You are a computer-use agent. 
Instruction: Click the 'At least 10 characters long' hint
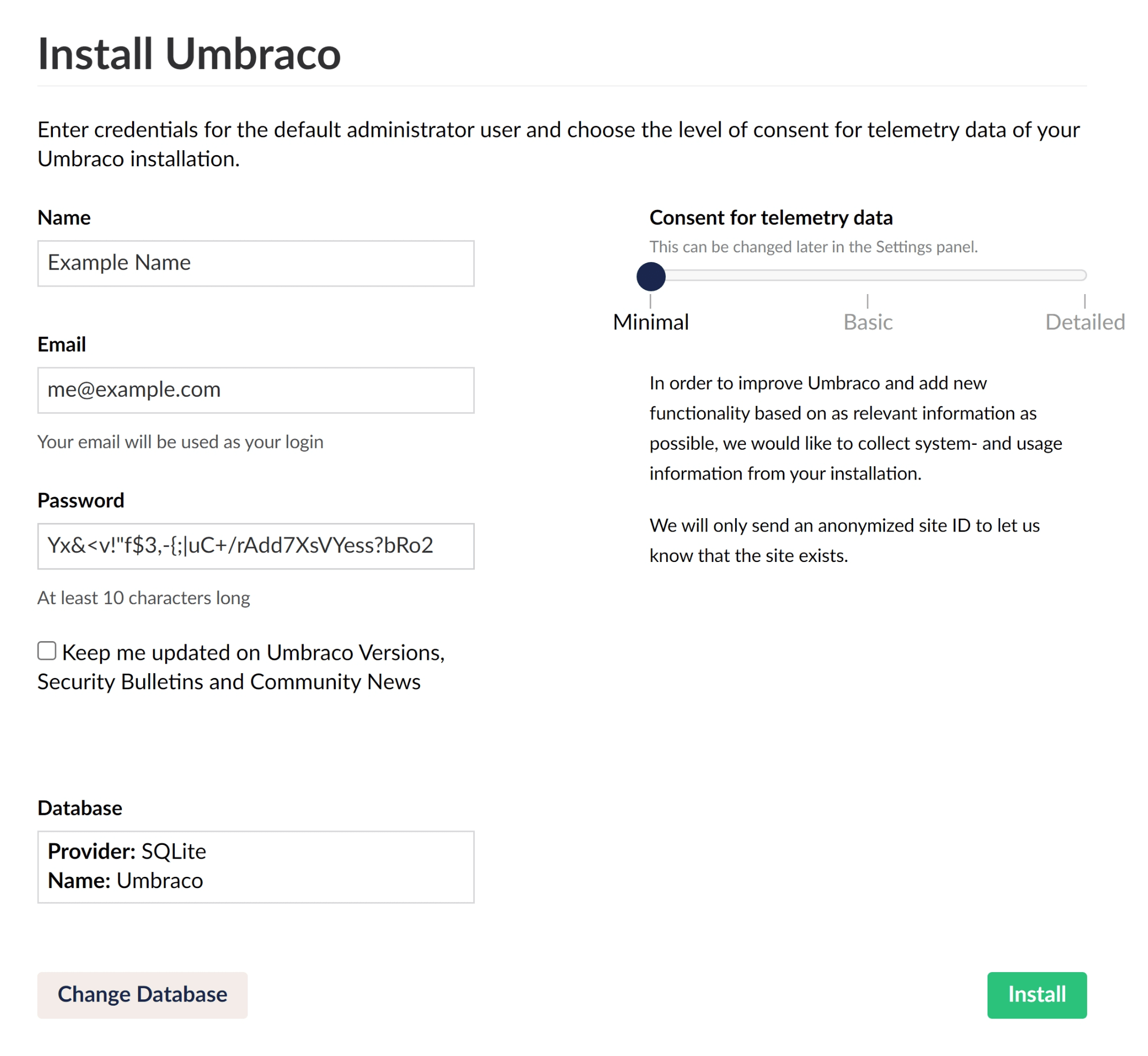(143, 598)
